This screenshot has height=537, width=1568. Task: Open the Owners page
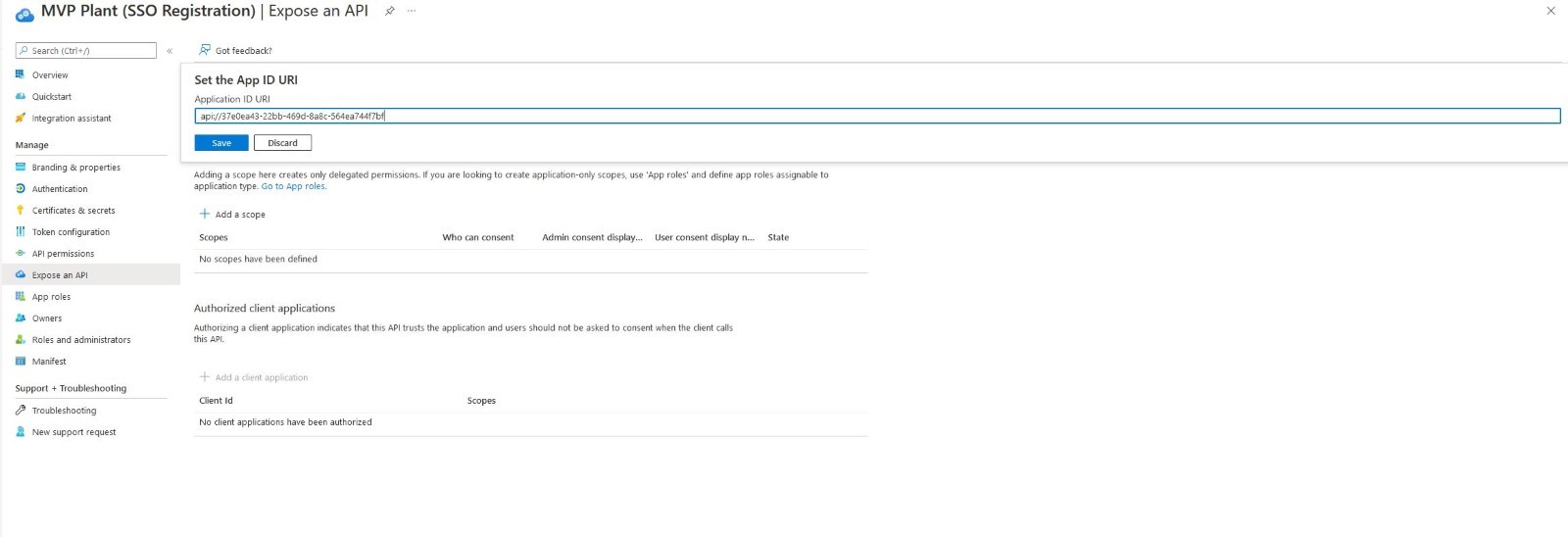[47, 318]
